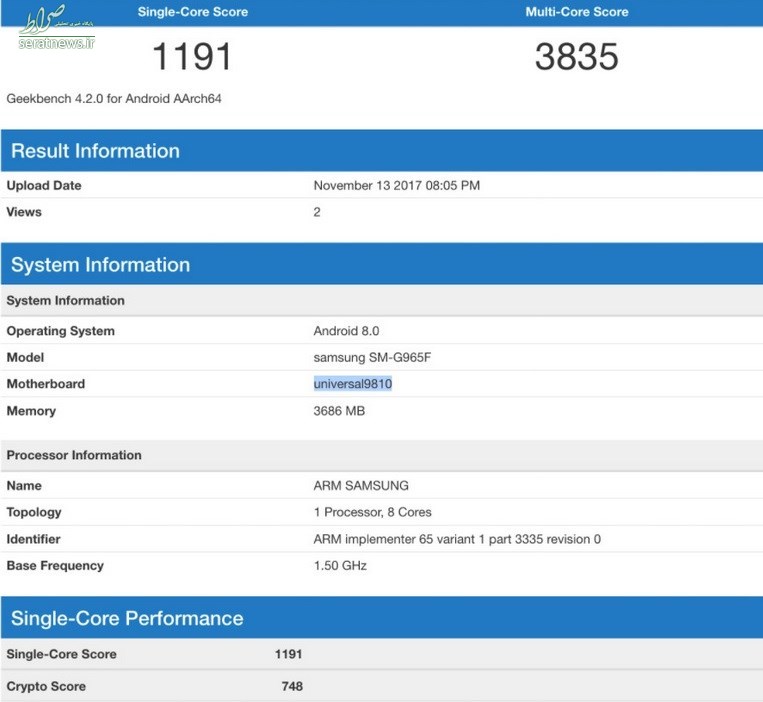Click the blue System Information section header

point(382,264)
